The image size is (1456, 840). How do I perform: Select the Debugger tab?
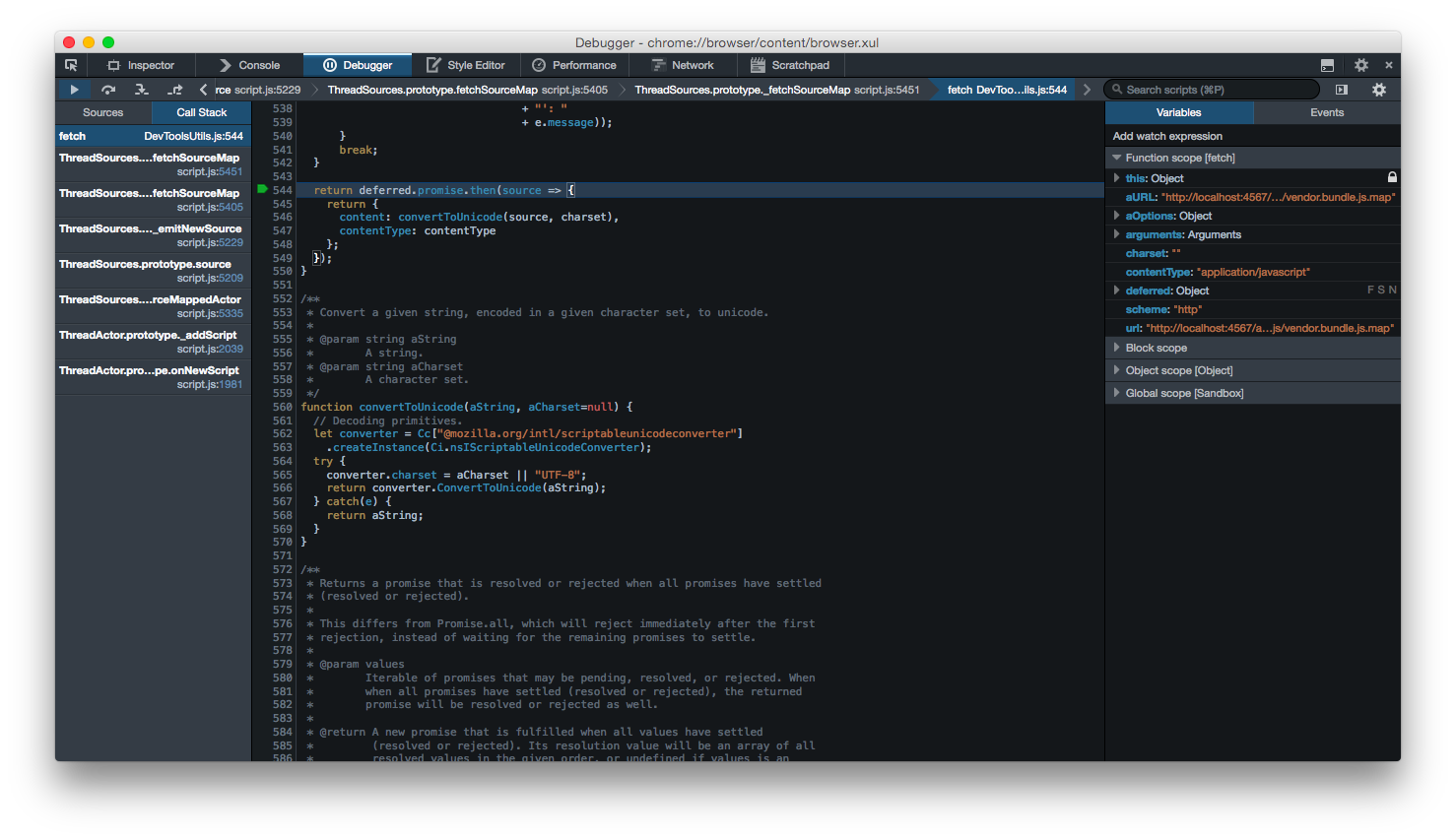tap(358, 65)
